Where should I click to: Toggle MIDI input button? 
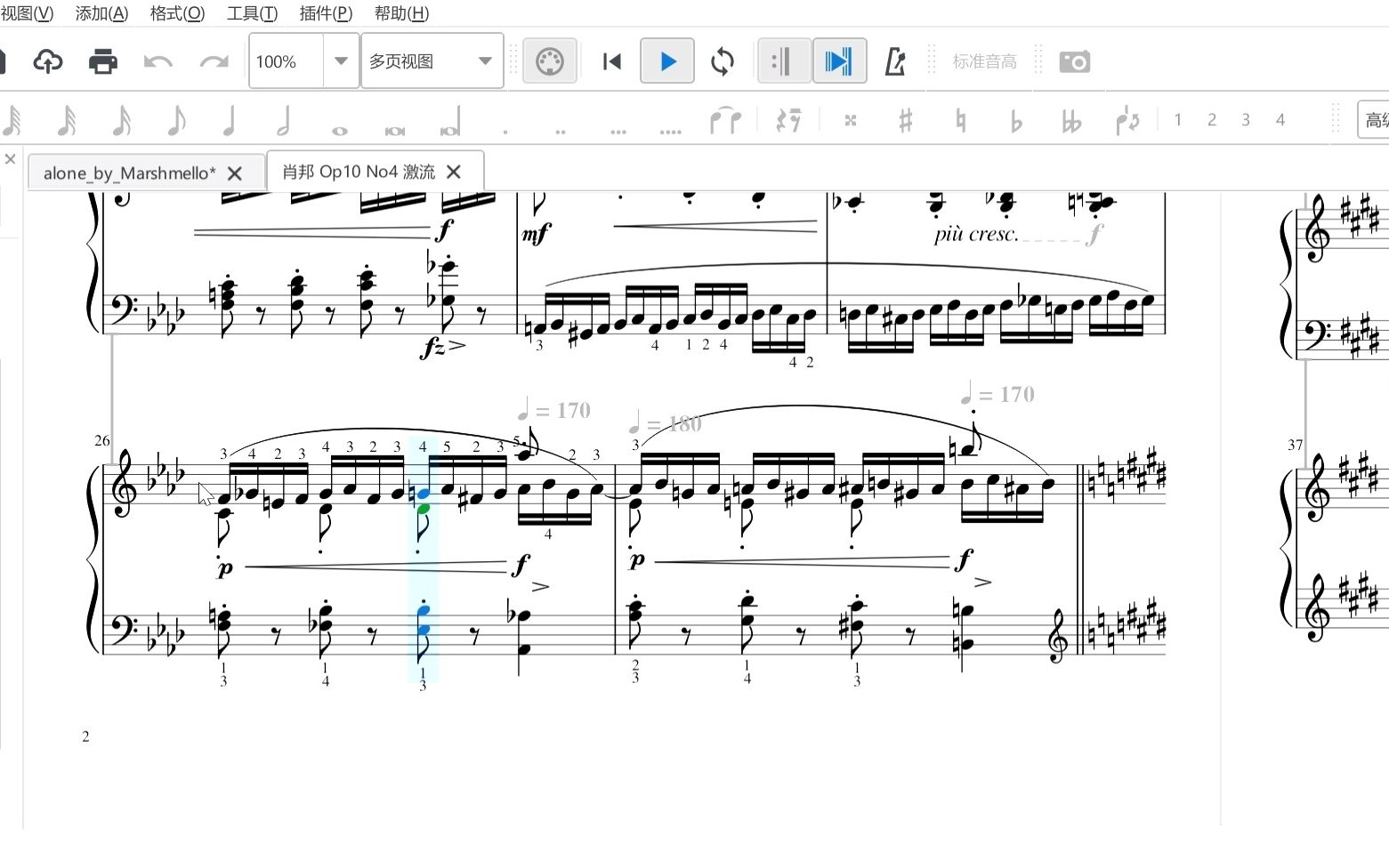[550, 61]
